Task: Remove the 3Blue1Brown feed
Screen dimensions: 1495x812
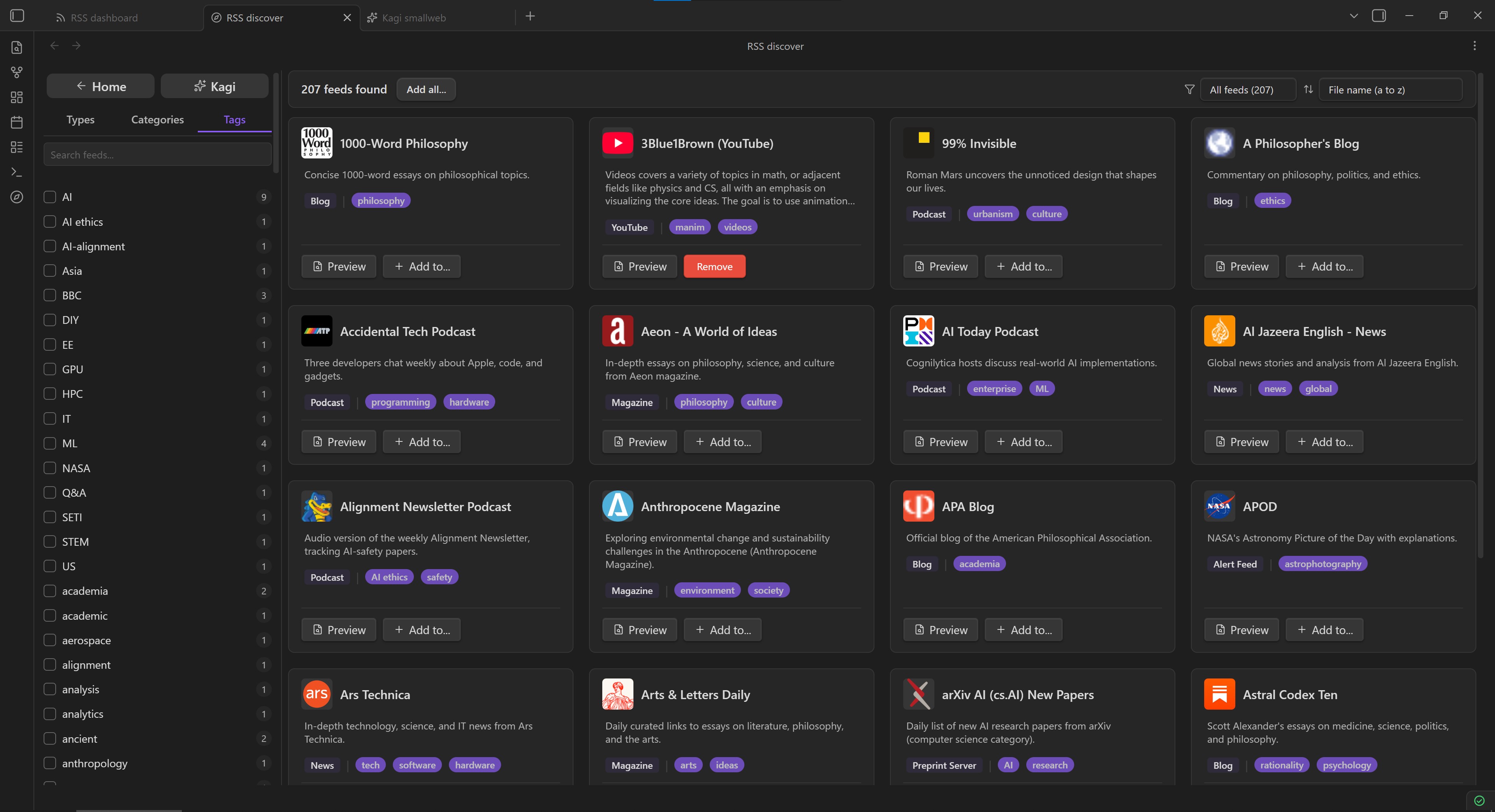Action: pos(714,266)
